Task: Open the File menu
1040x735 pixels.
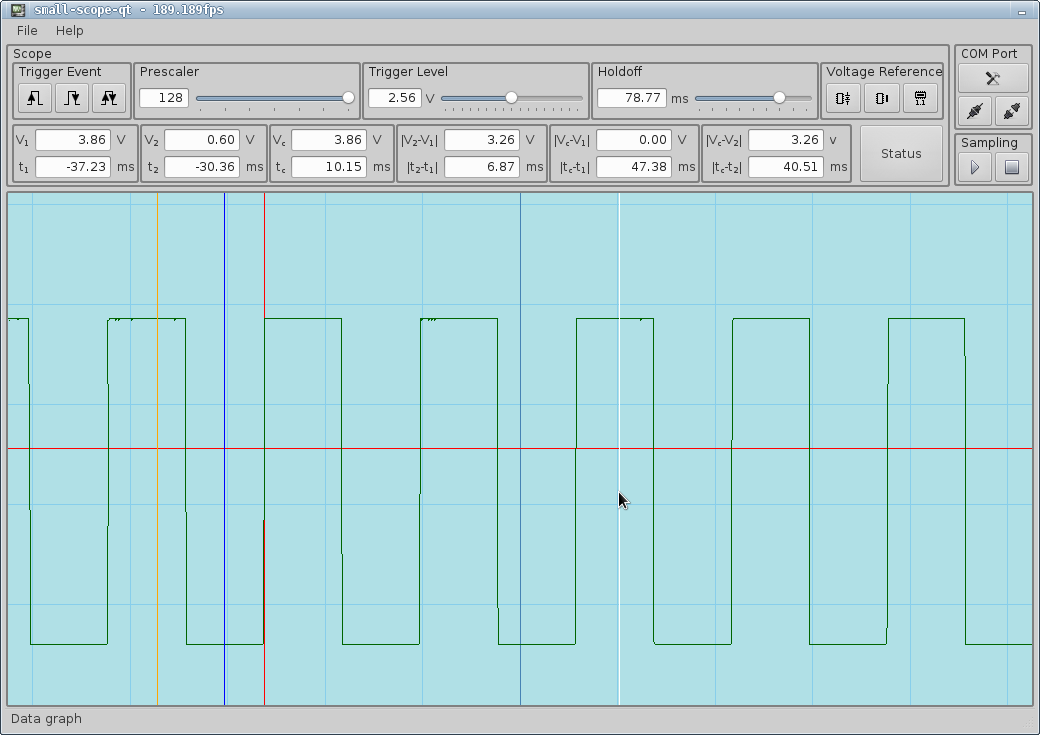Action: [26, 31]
